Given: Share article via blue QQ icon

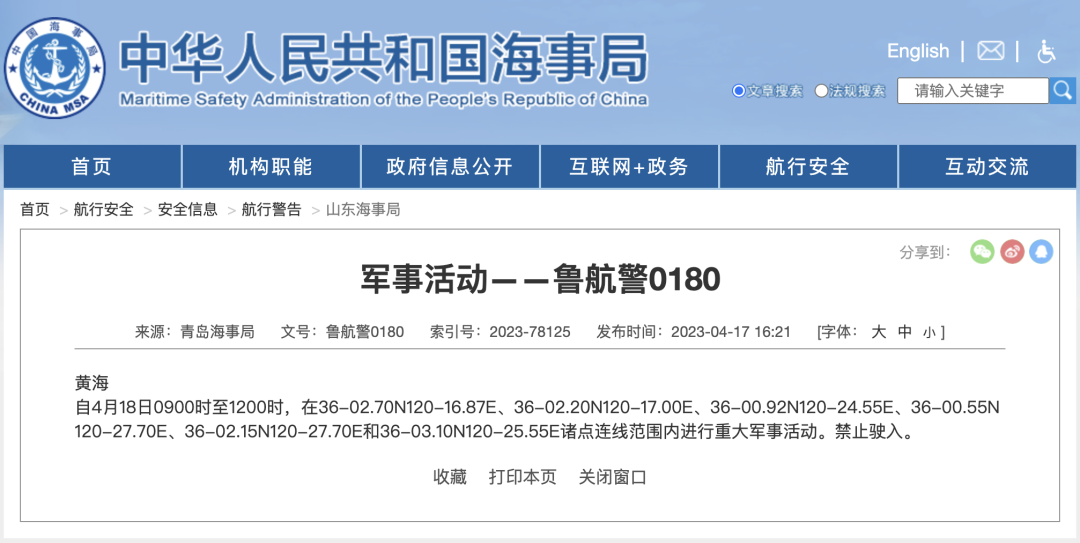Looking at the screenshot, I should 1041,252.
